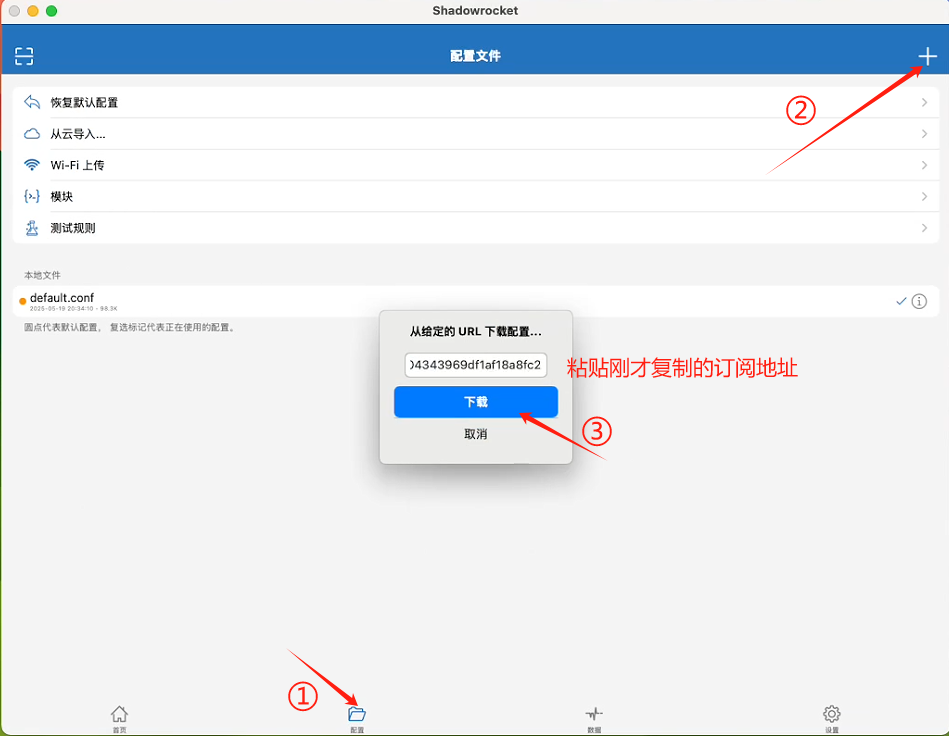Click 取消 to cancel the download dialog
Viewport: 949px width, 736px height.
475,434
